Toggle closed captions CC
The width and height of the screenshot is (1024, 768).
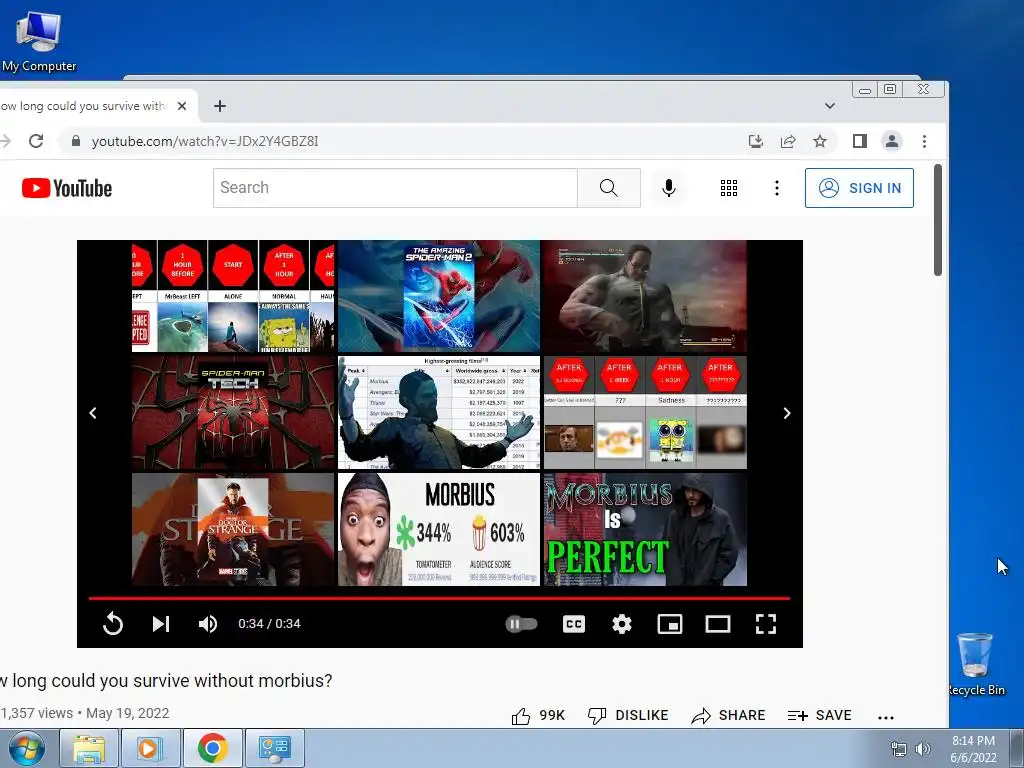[x=573, y=624]
